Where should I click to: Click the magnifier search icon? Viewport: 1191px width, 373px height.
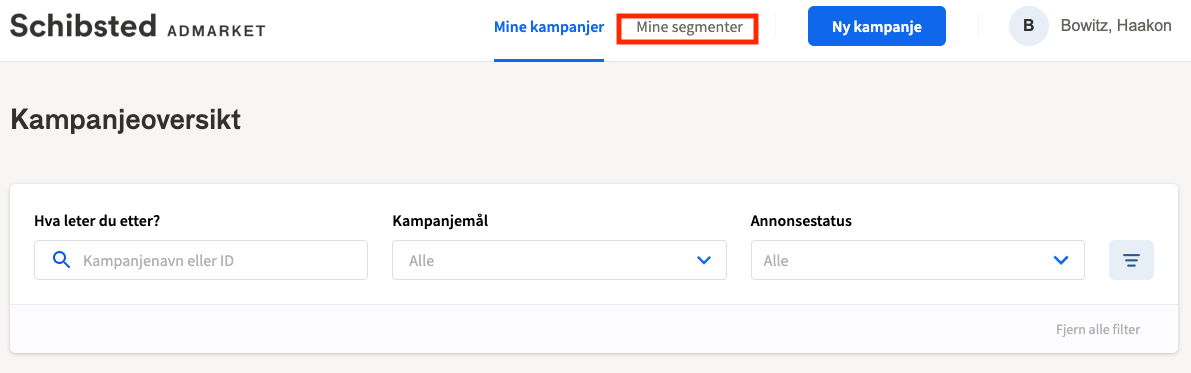(62, 261)
